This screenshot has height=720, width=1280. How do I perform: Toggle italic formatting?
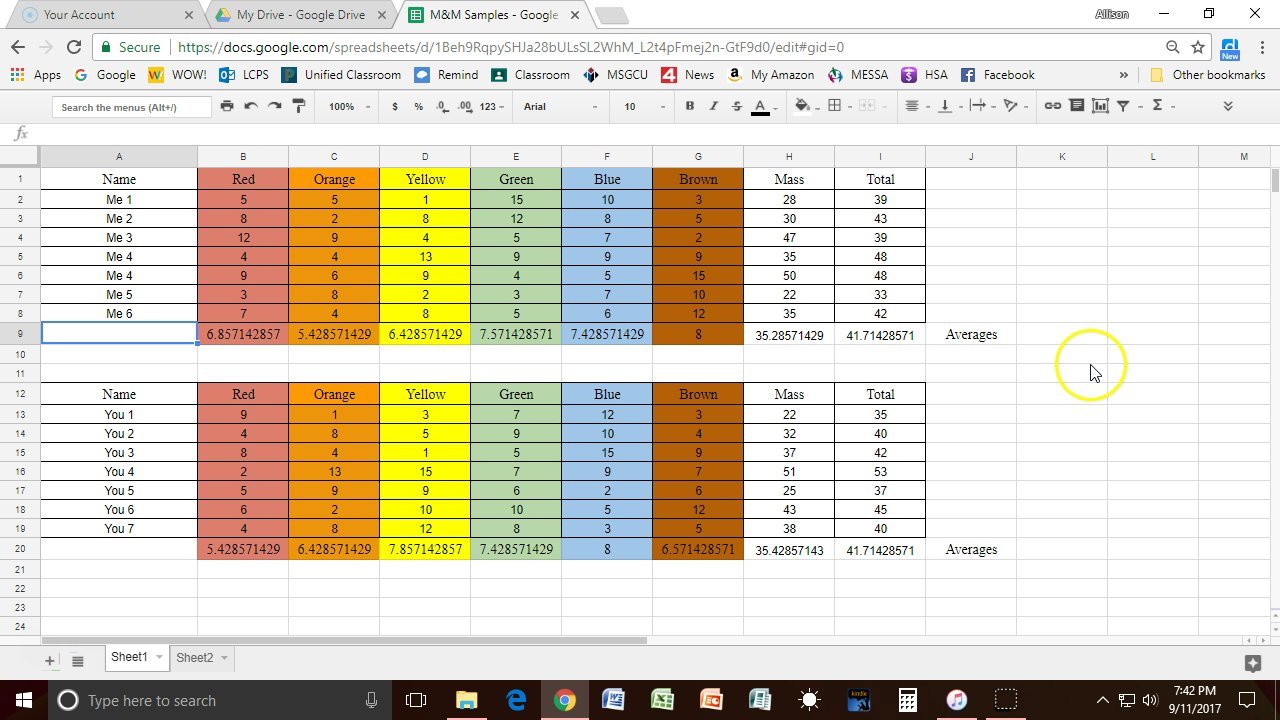tap(713, 106)
